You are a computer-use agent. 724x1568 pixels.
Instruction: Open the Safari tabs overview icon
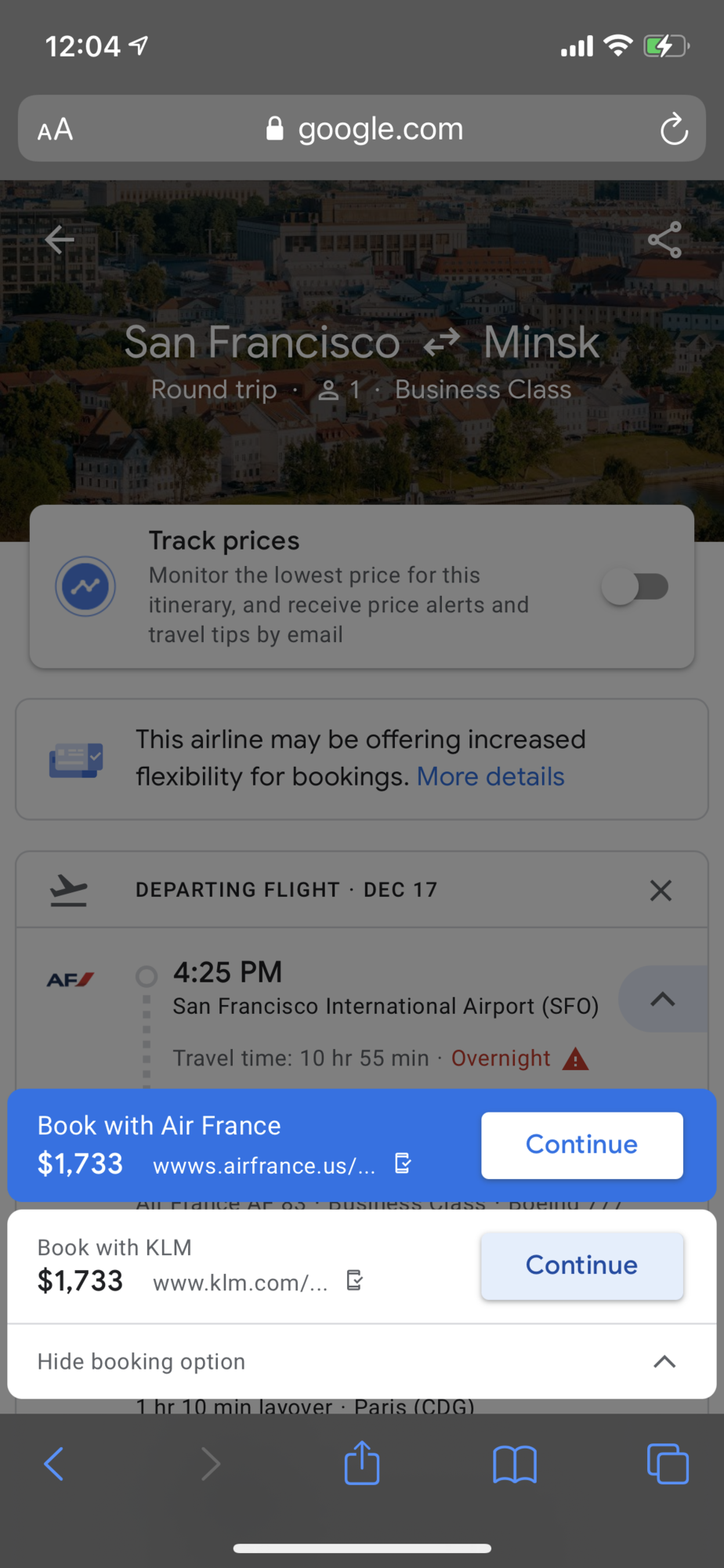pyautogui.click(x=668, y=1464)
